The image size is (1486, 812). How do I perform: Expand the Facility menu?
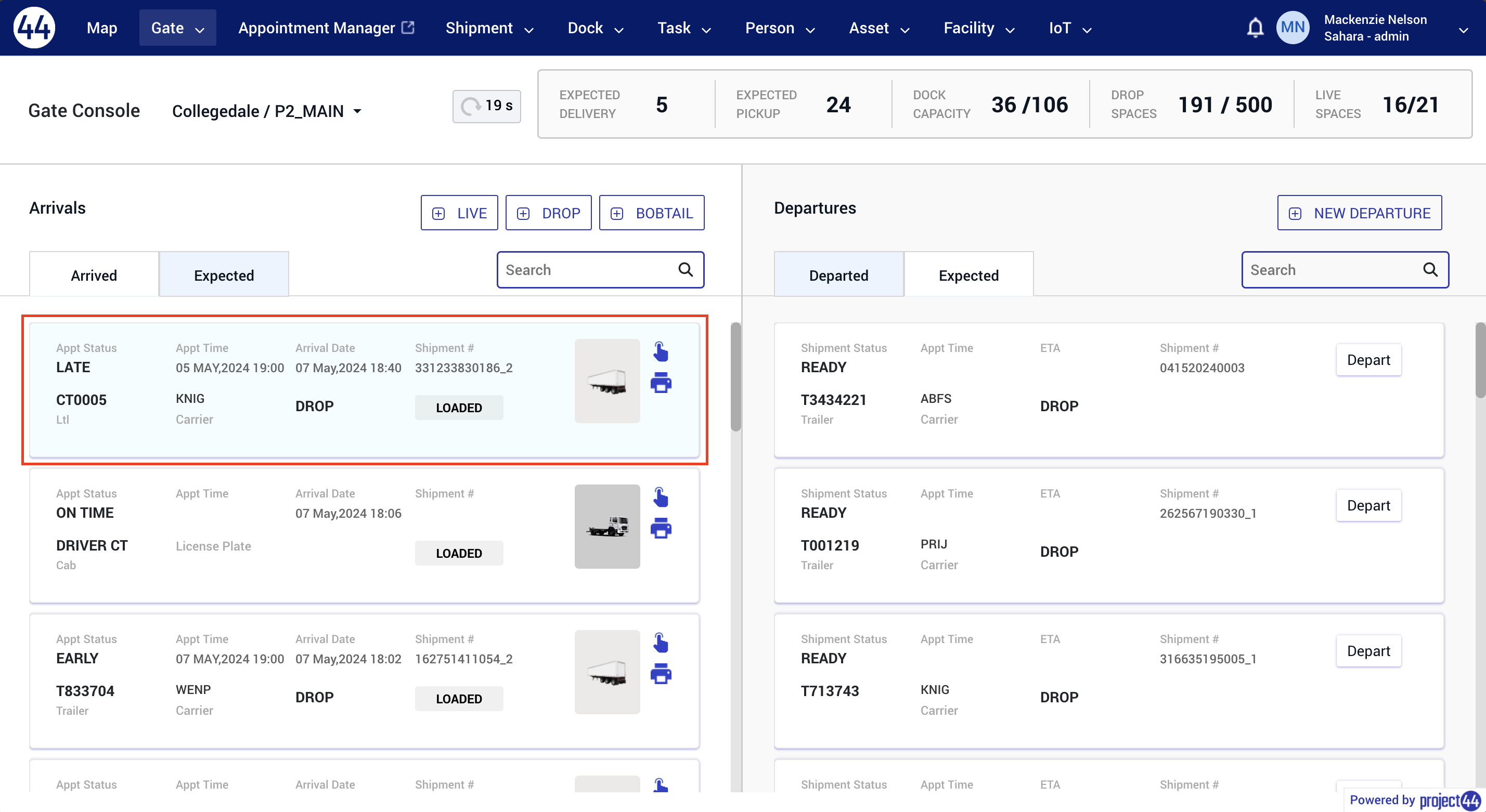point(978,28)
